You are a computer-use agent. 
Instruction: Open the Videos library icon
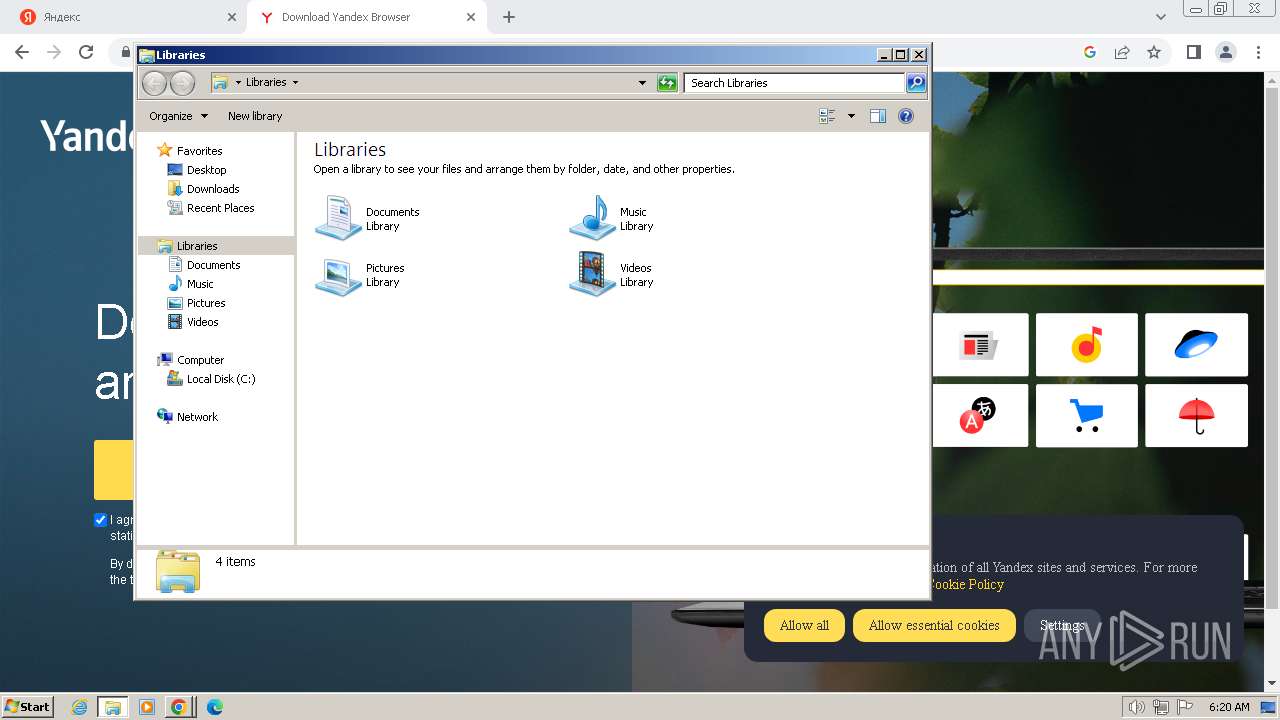pos(592,275)
